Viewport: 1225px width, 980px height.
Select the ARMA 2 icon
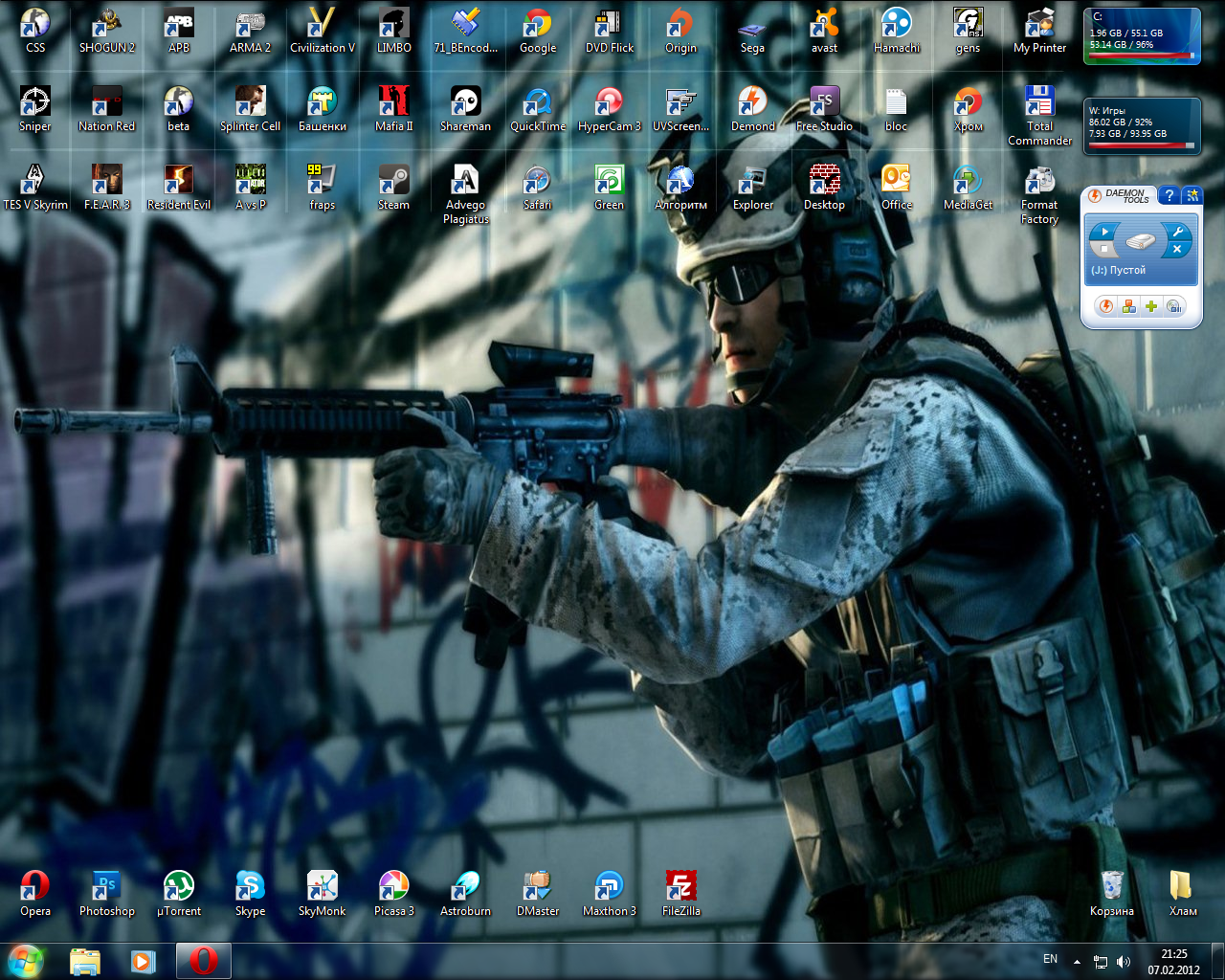(251, 31)
